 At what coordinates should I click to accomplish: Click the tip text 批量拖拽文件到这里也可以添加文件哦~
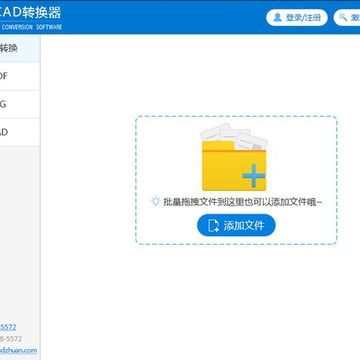coord(242,202)
